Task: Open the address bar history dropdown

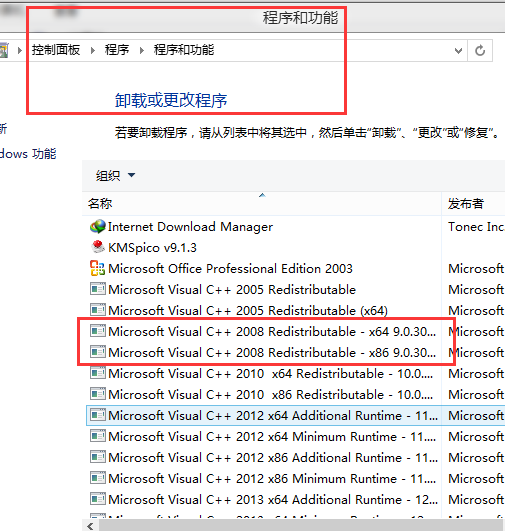Action: 458,51
